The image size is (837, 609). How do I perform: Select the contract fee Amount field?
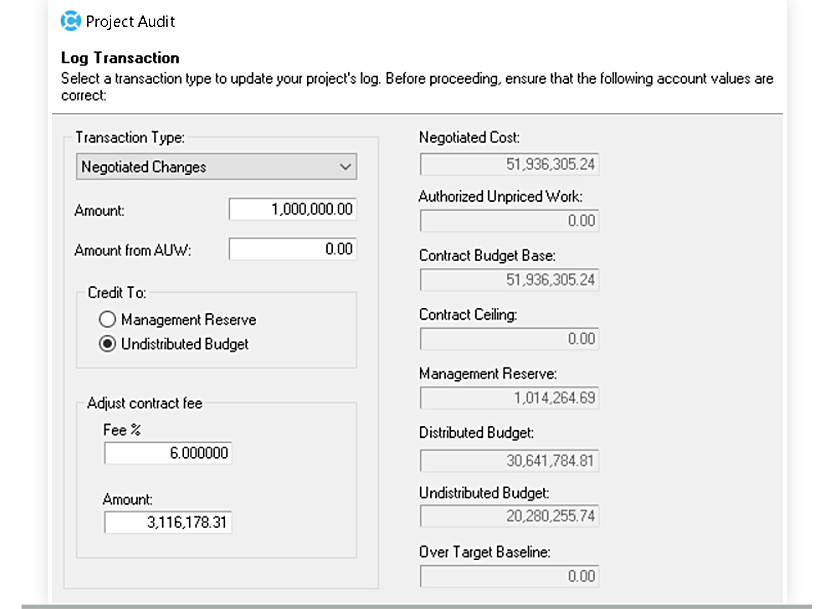point(168,521)
